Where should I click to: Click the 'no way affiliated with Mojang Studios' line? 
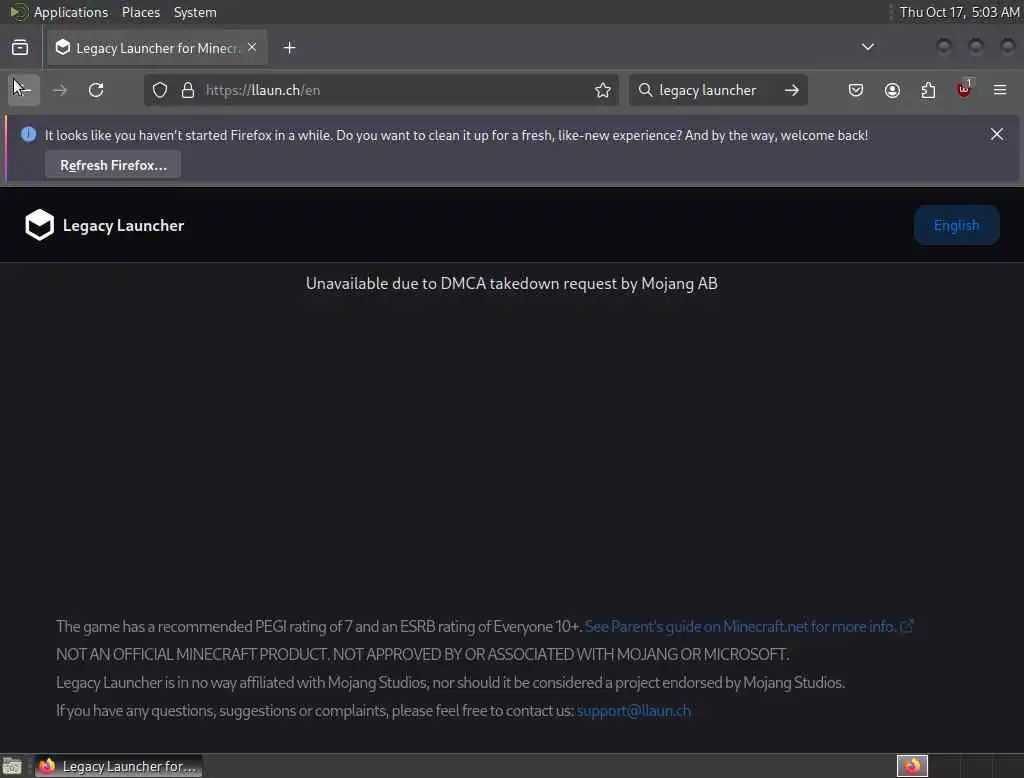click(450, 682)
